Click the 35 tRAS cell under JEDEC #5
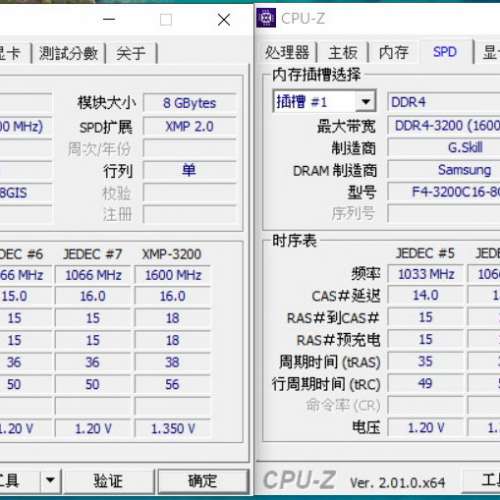 click(426, 362)
